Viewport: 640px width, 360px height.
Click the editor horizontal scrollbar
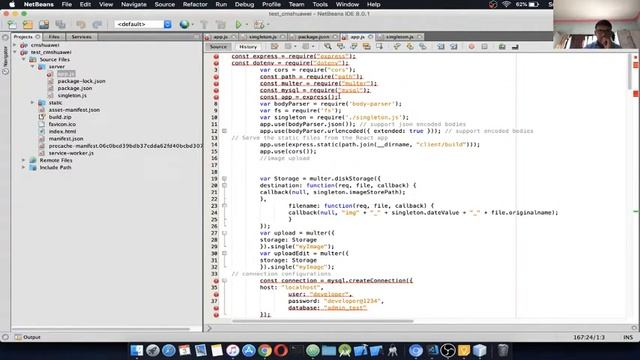coord(322,321)
